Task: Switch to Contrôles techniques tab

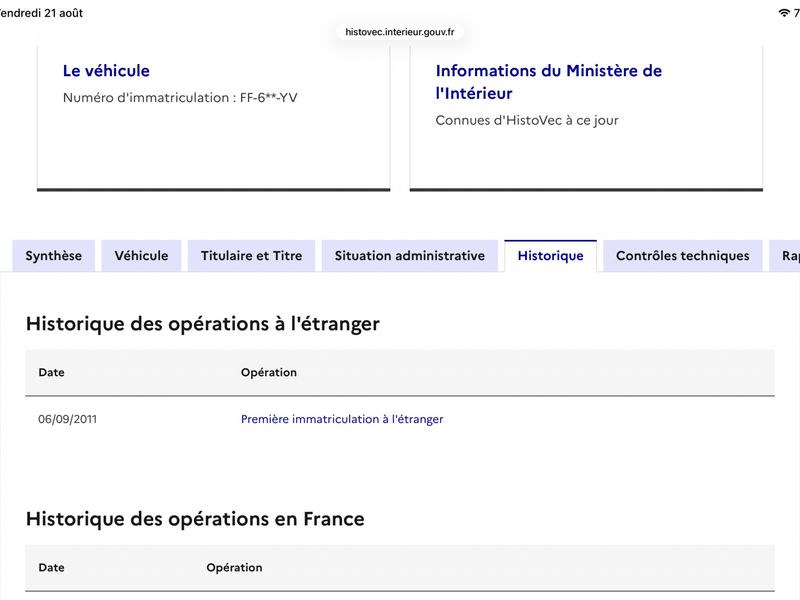Action: tap(683, 256)
